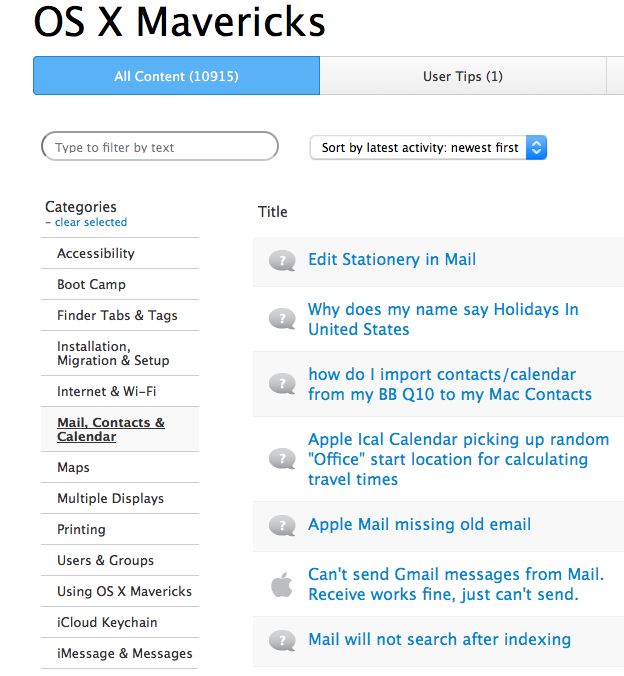Open Can't send Gmail messages thread

456,584
